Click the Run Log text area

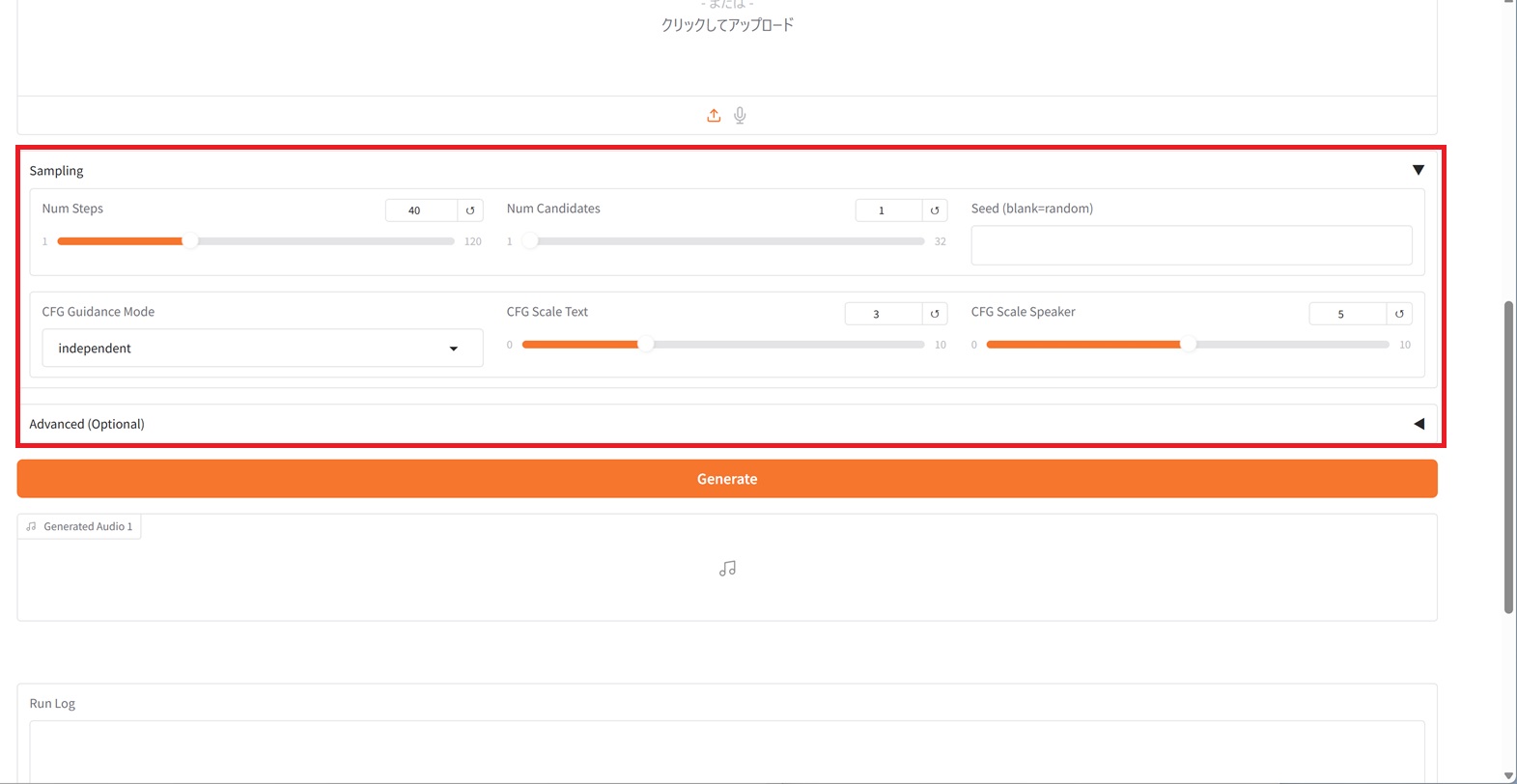(x=726, y=751)
